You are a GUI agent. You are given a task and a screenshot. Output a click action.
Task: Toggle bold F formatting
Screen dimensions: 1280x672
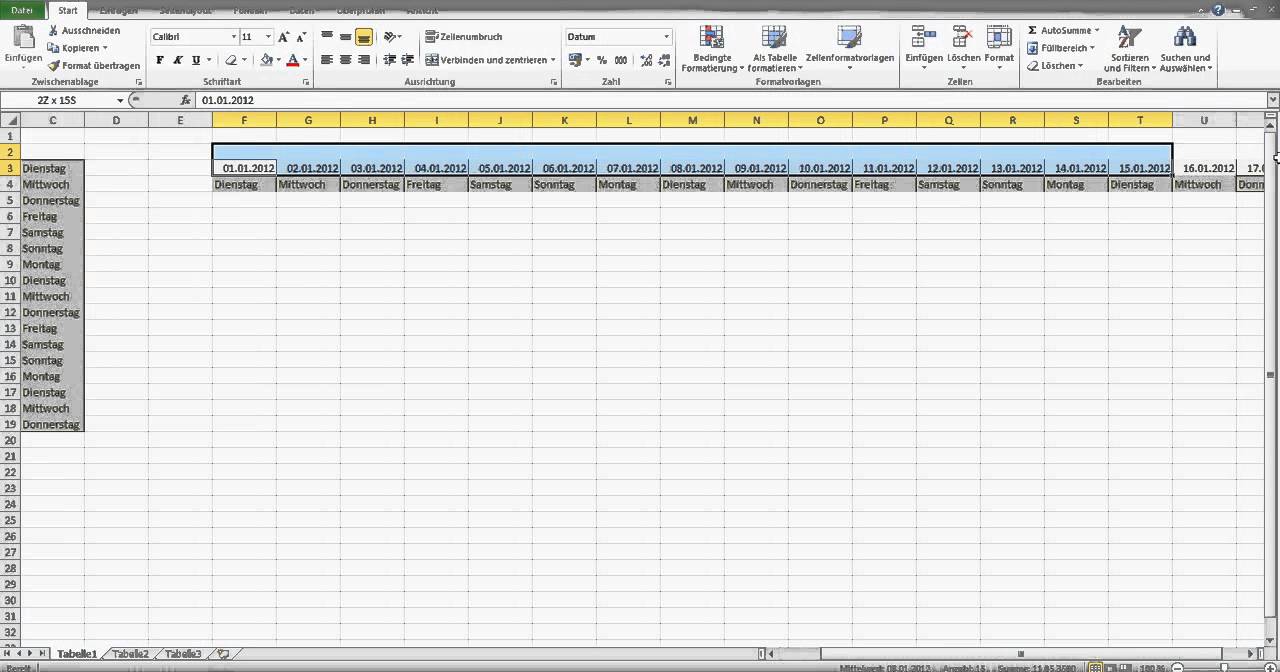pos(159,60)
